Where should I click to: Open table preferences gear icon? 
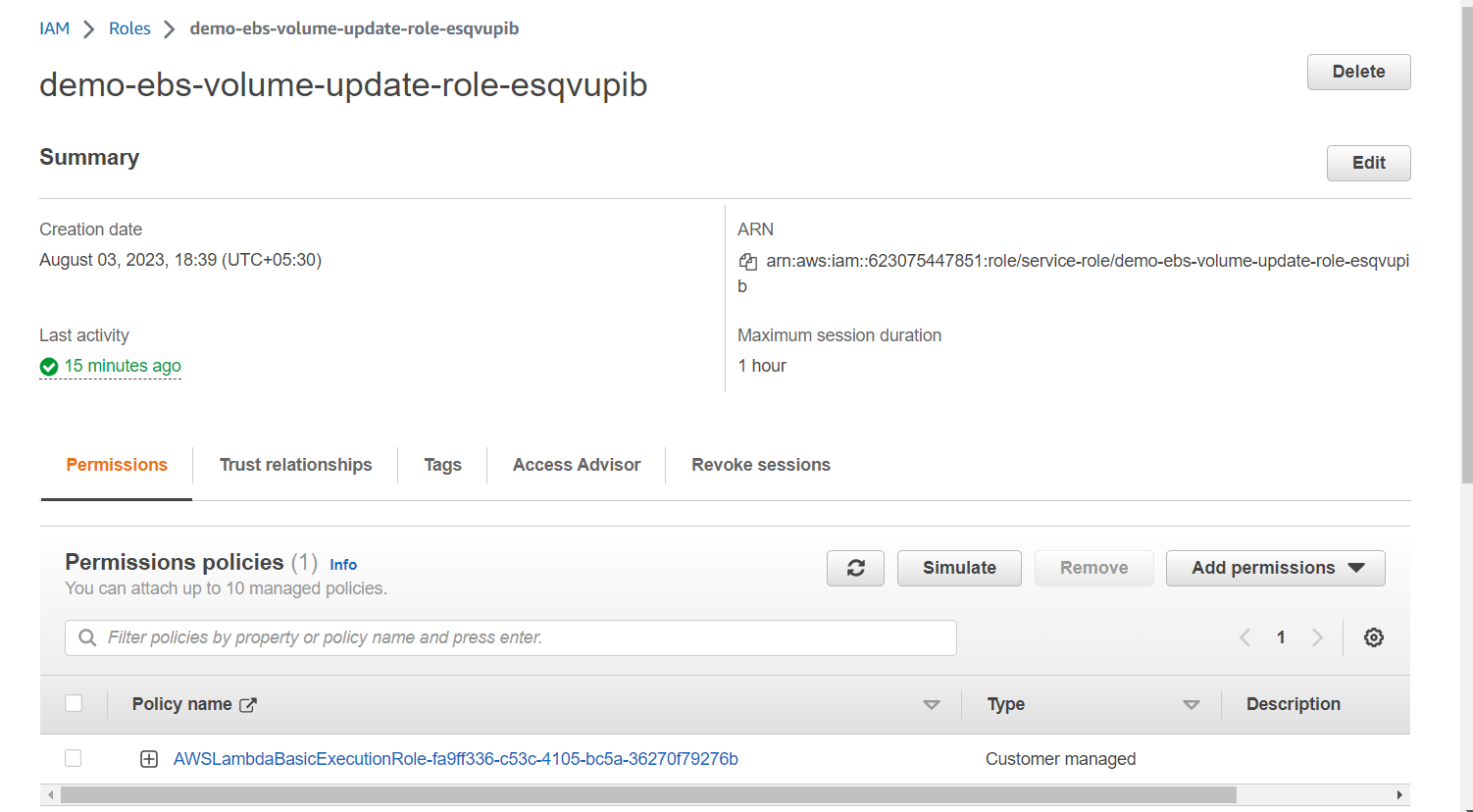click(x=1374, y=637)
